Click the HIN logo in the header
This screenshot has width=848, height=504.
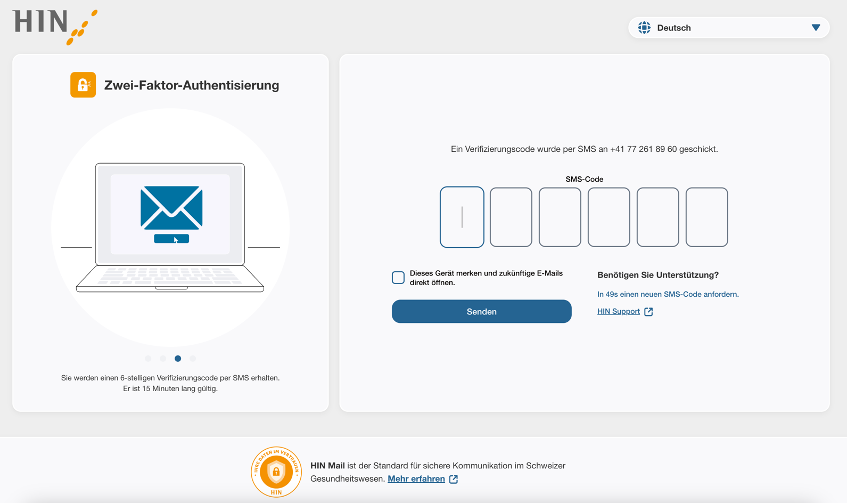[x=55, y=26]
